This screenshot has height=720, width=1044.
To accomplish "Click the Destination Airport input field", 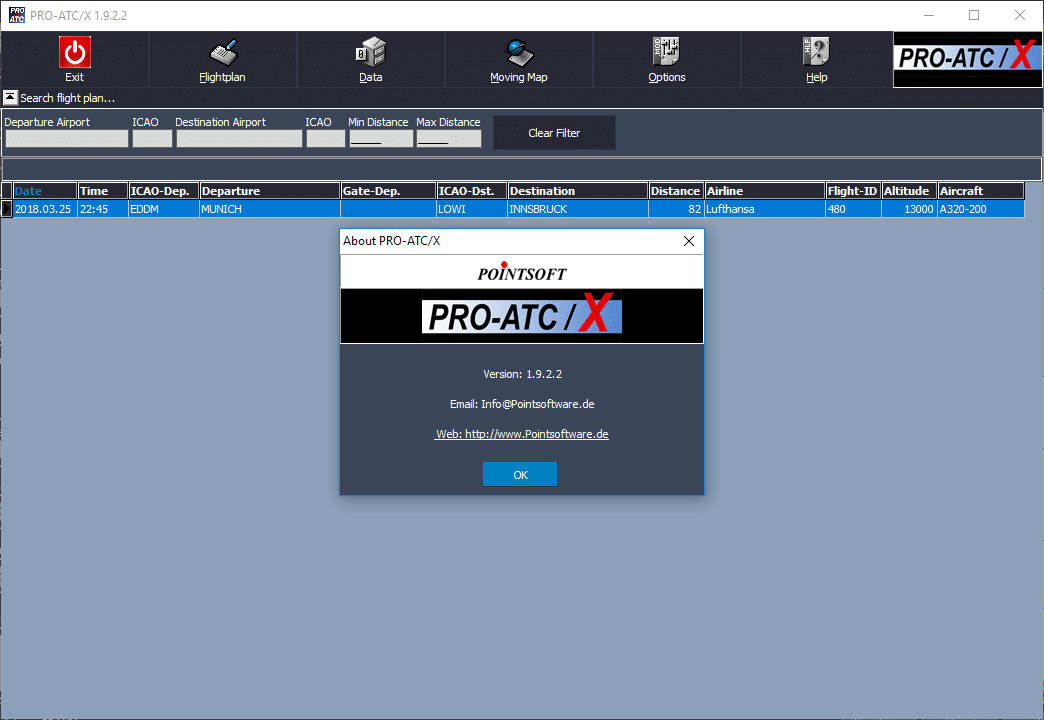I will 239,139.
